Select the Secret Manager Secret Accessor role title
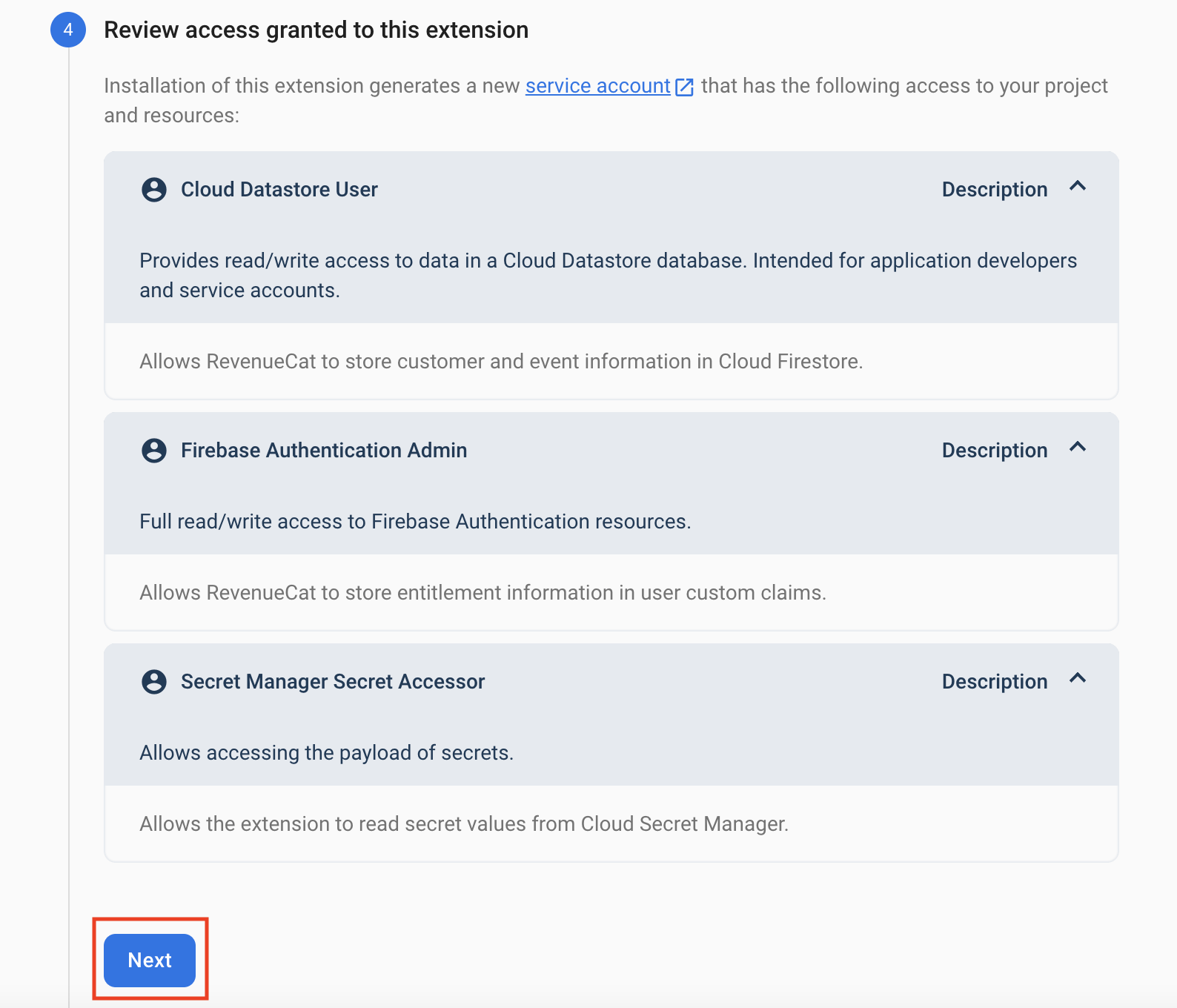The height and width of the screenshot is (1008, 1177). tap(333, 682)
